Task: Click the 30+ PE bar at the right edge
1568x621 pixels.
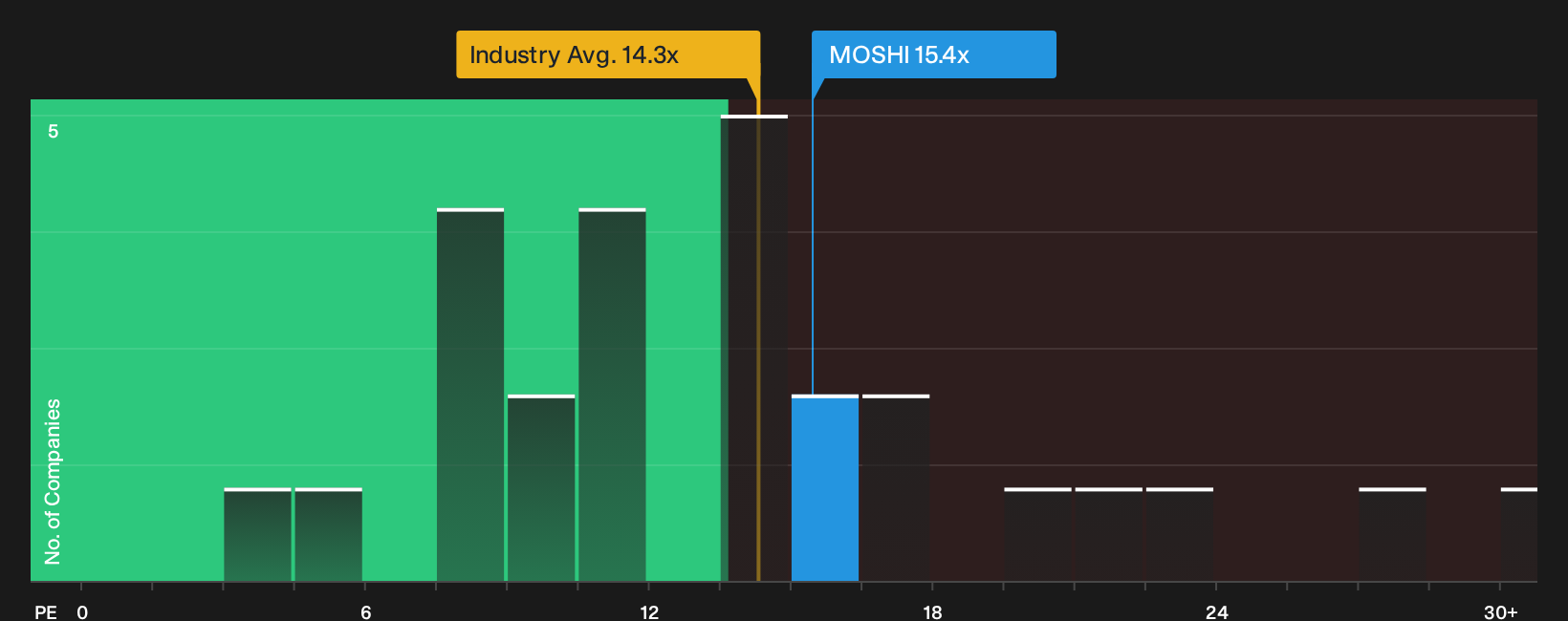Action: [x=1519, y=535]
